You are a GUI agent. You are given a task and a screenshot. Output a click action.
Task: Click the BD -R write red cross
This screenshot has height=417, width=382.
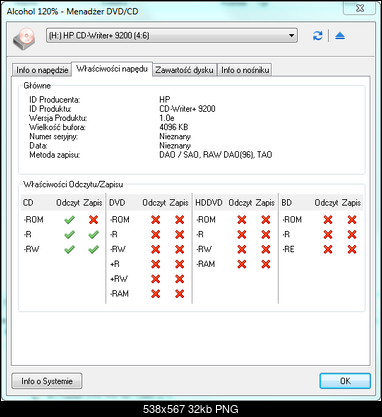point(352,235)
